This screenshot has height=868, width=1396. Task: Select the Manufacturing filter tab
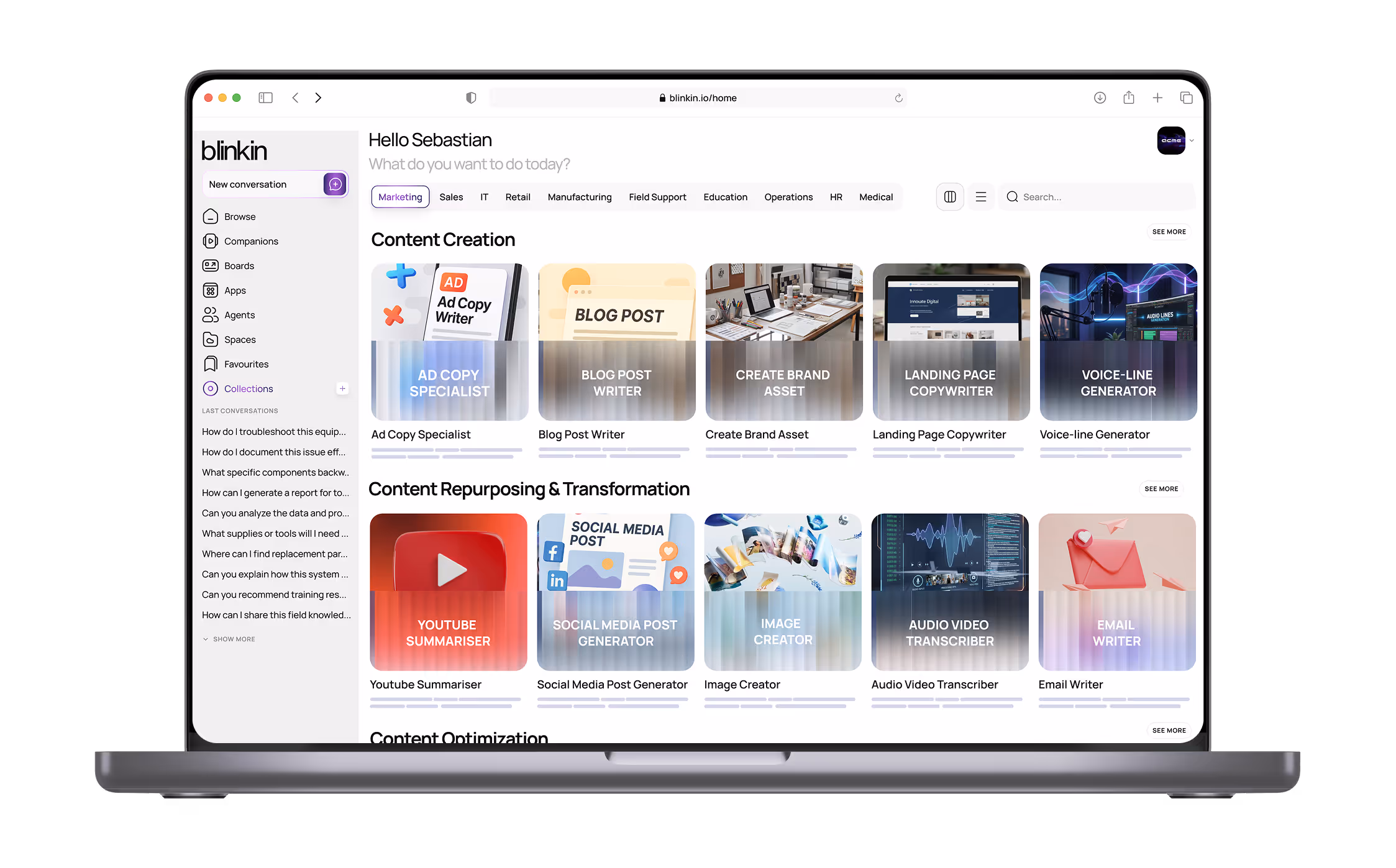pyautogui.click(x=579, y=197)
